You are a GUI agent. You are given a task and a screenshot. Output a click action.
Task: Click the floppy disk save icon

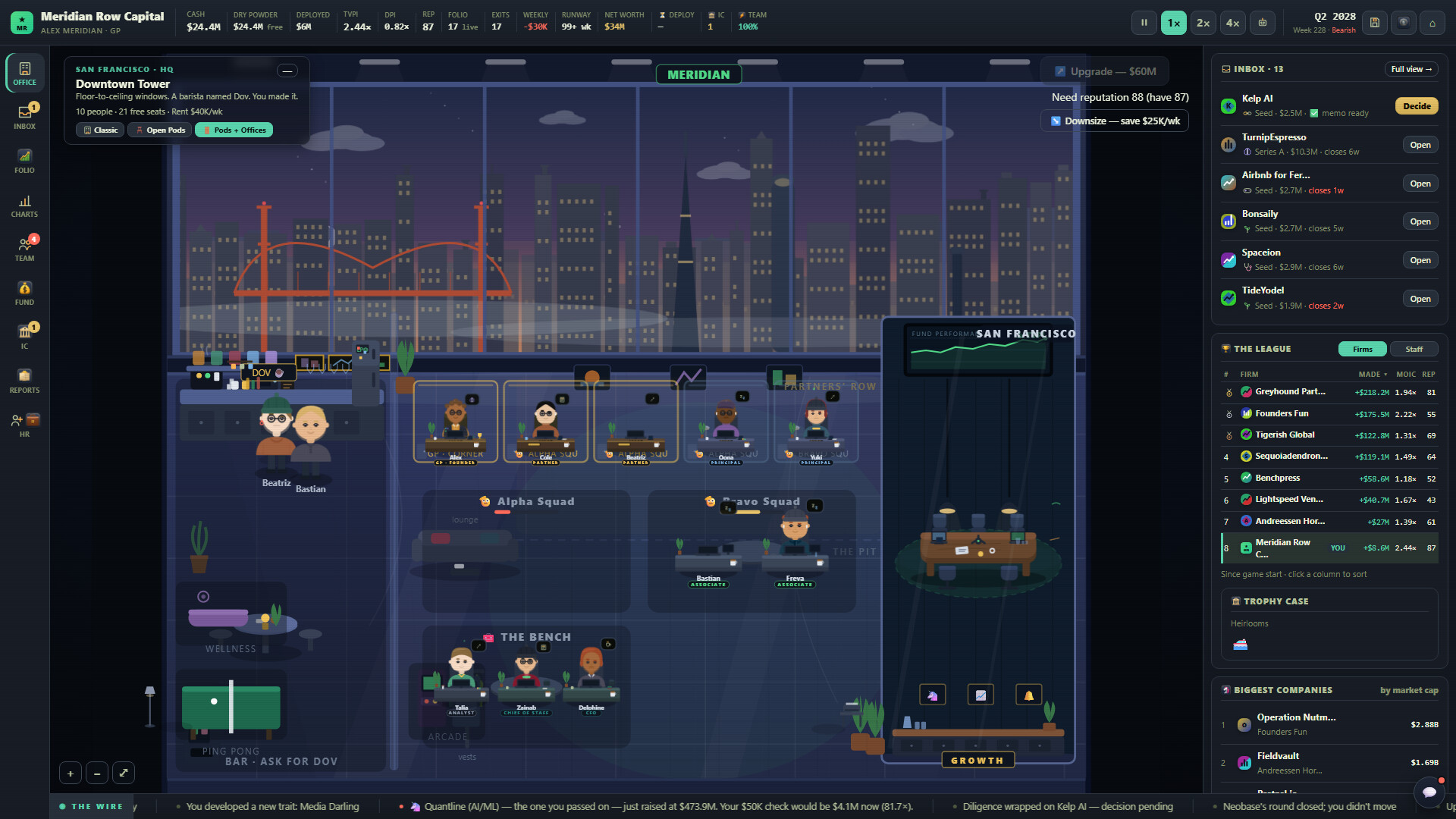[1374, 23]
